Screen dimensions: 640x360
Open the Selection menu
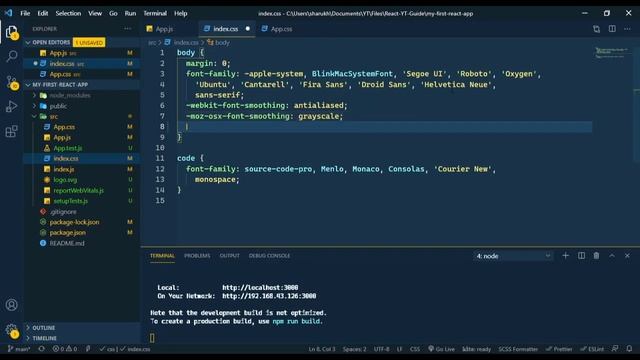(68, 13)
